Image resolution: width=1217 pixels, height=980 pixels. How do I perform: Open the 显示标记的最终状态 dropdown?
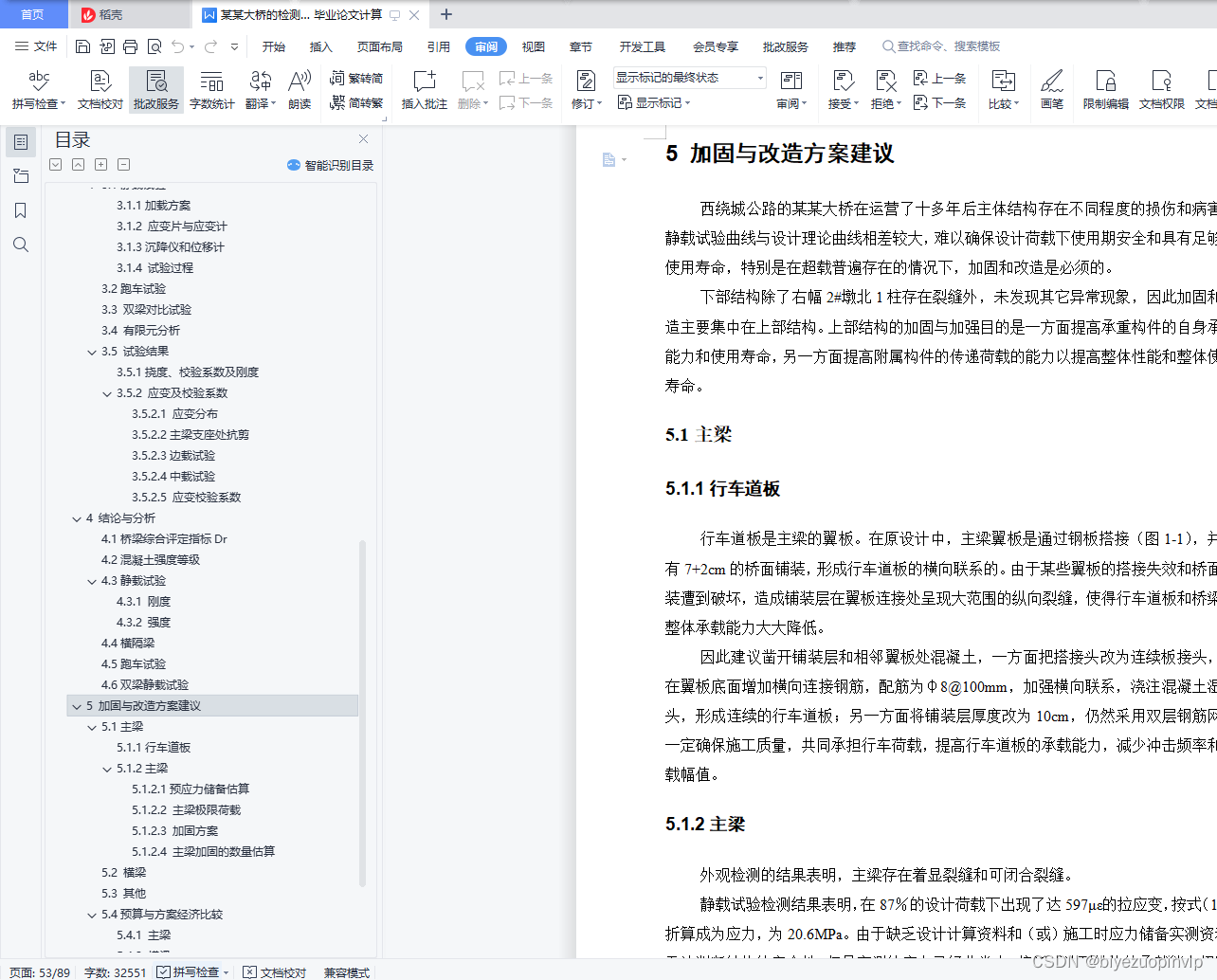(689, 78)
